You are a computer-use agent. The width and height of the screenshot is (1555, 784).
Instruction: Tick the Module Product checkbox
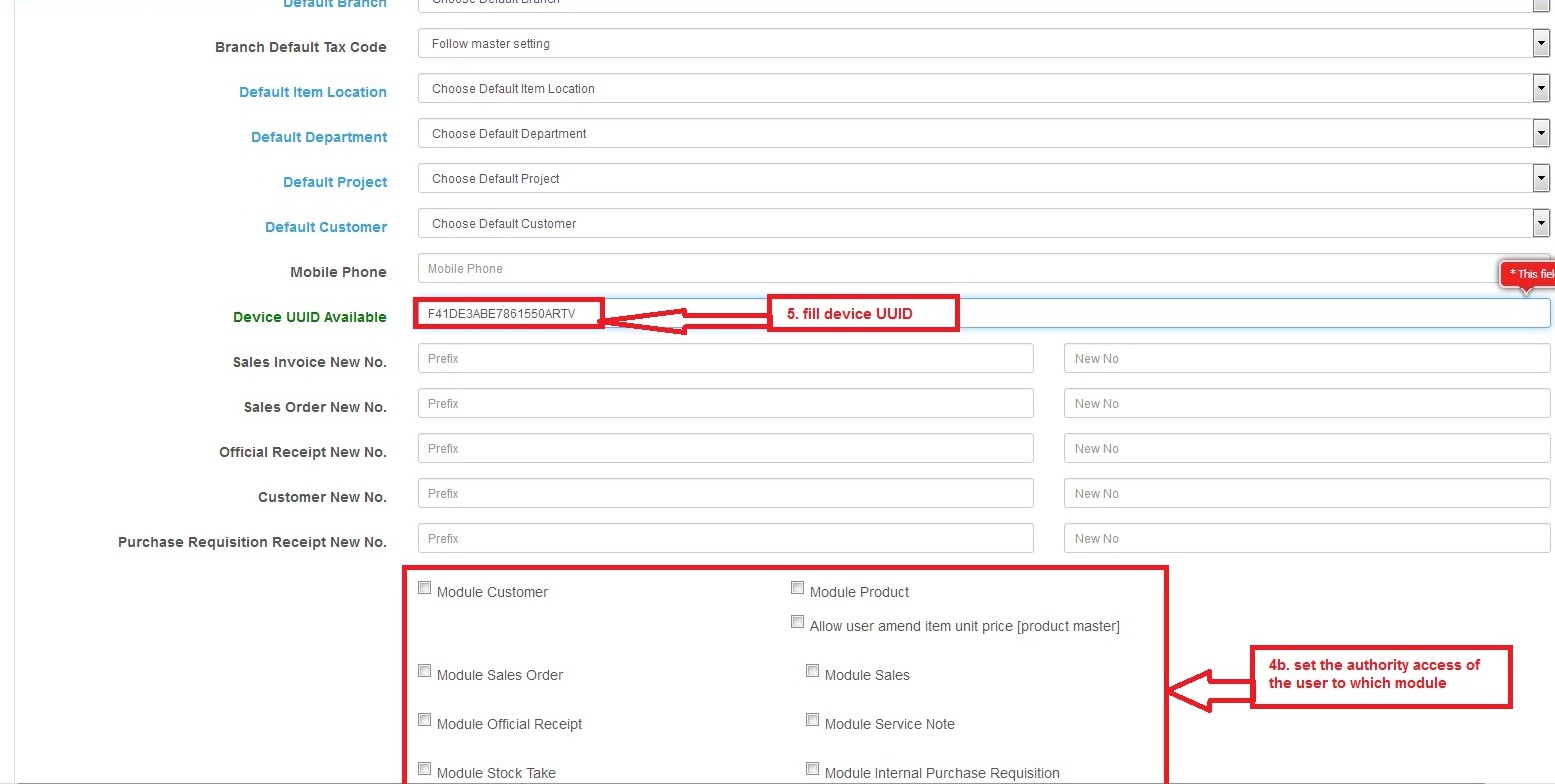pos(797,588)
